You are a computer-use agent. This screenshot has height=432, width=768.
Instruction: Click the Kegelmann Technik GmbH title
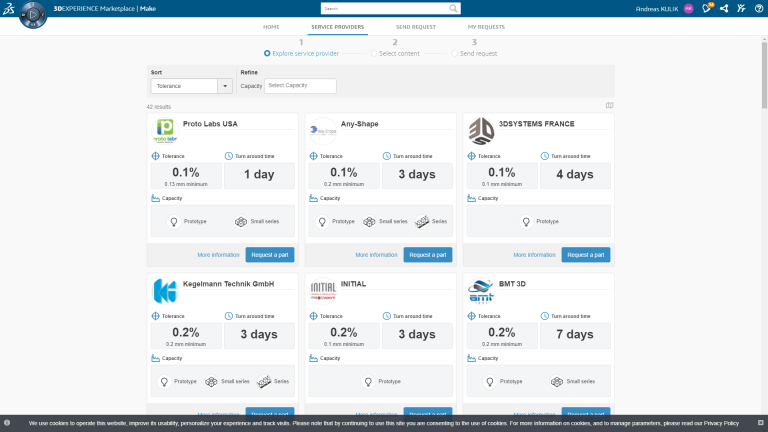[228, 284]
